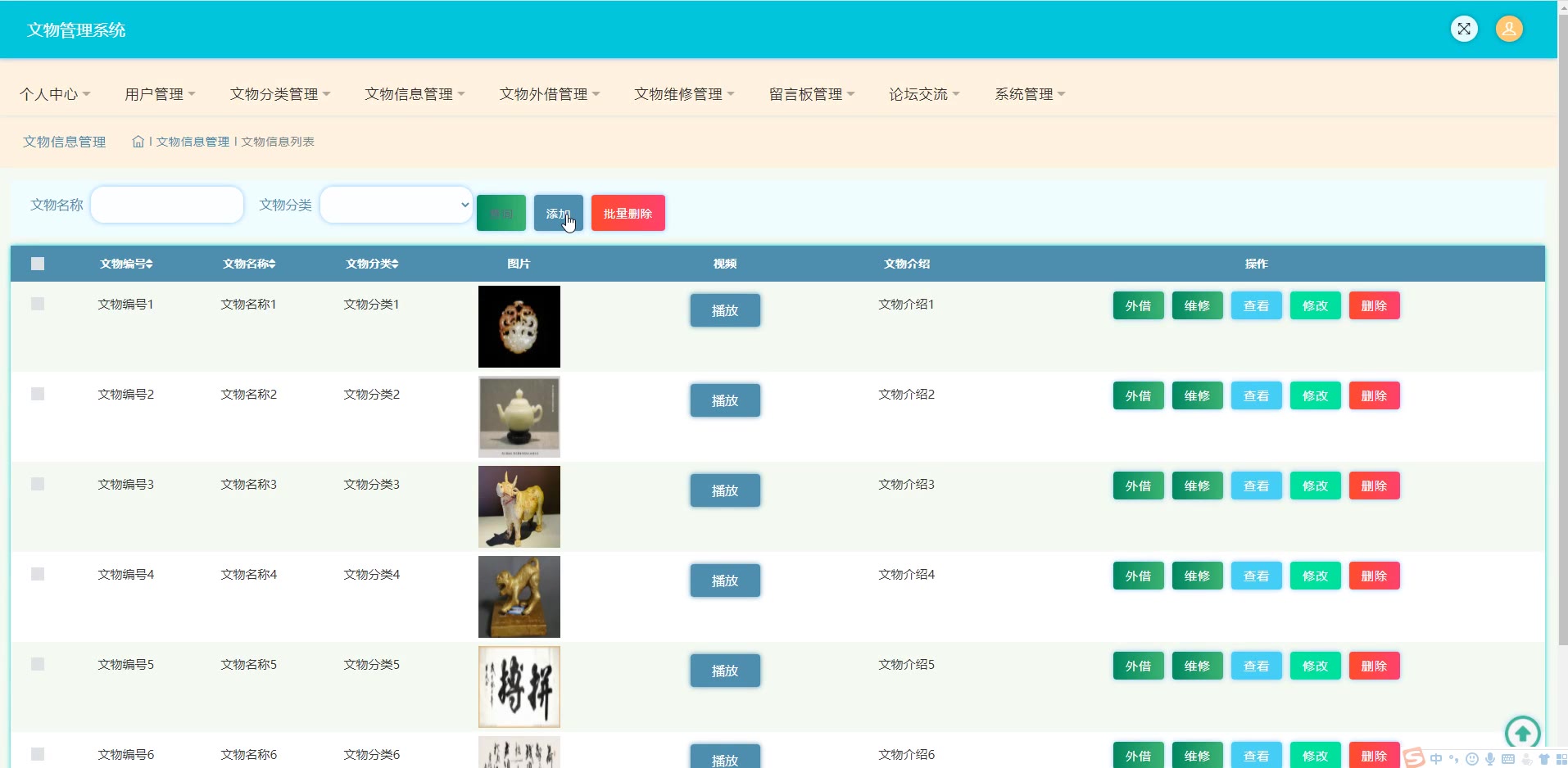Click into the 文物名称 search field

(x=167, y=205)
